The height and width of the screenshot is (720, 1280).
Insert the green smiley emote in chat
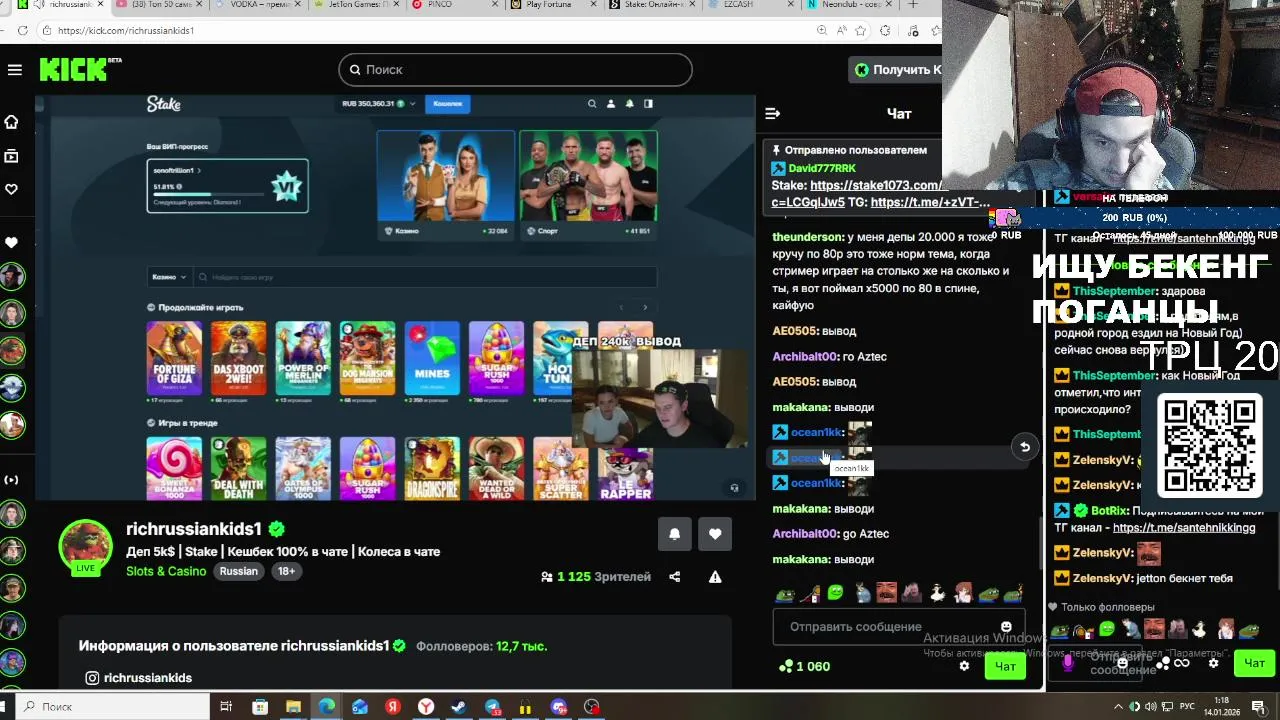836,593
